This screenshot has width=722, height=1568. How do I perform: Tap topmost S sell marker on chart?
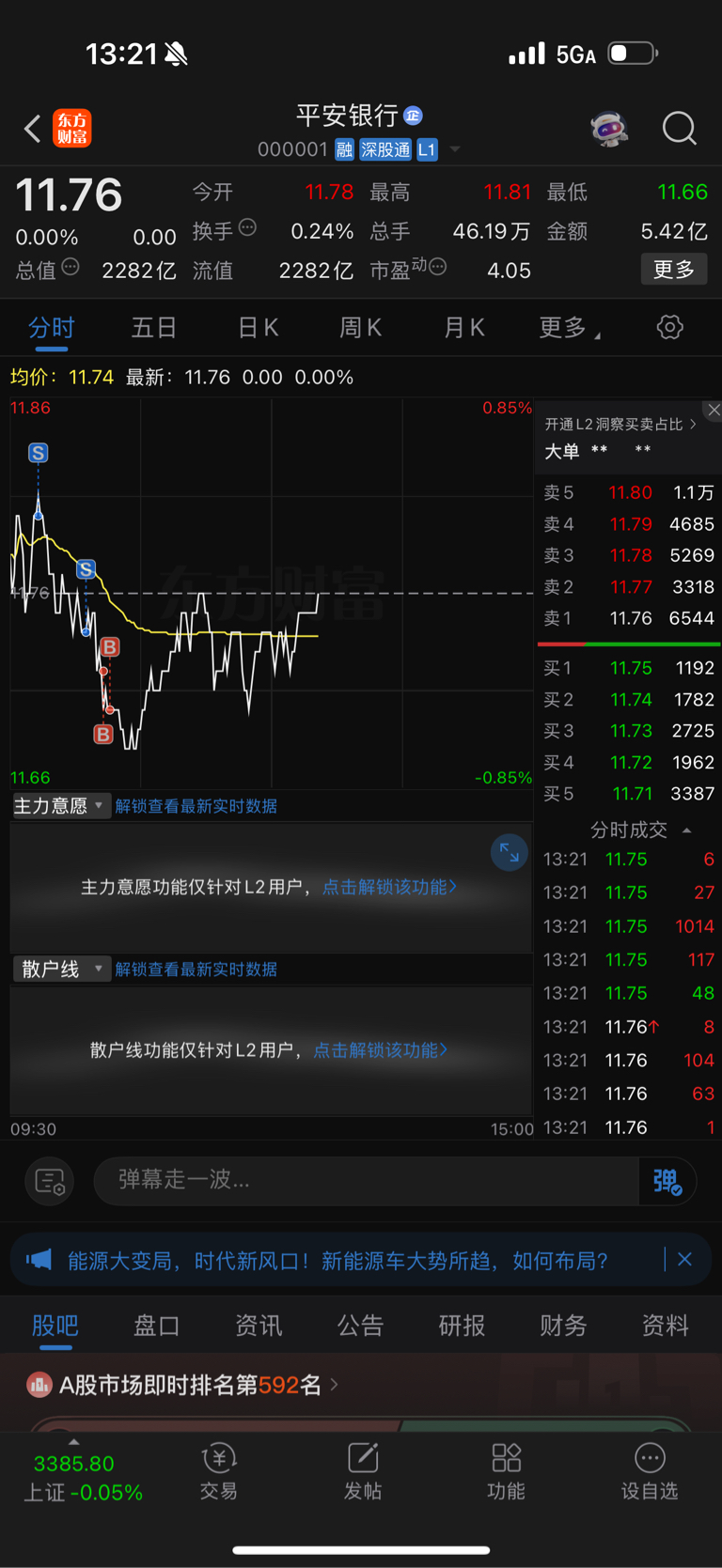[x=38, y=453]
